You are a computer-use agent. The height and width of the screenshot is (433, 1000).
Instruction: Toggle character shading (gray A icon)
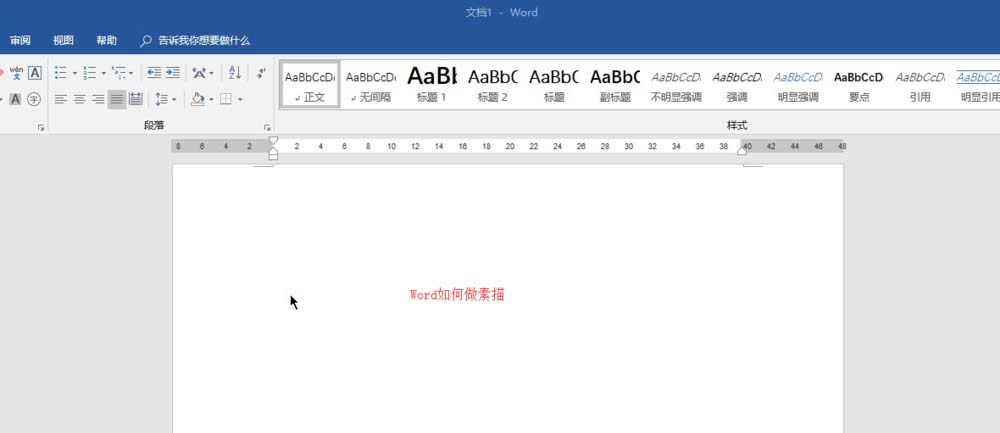point(15,99)
